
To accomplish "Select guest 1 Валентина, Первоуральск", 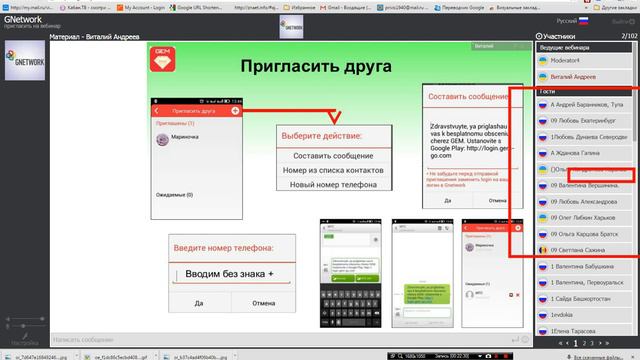I will click(x=584, y=282).
